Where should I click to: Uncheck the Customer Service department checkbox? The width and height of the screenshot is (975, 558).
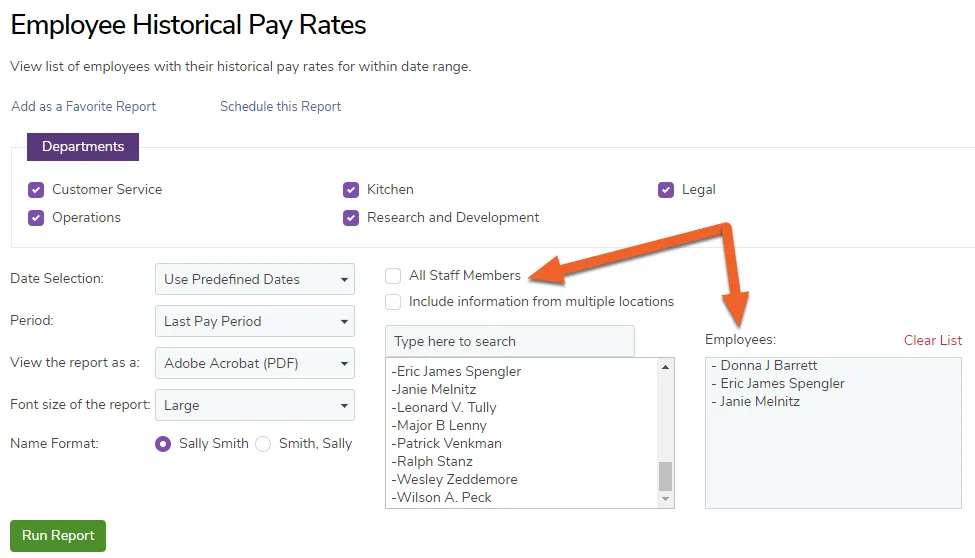point(36,190)
